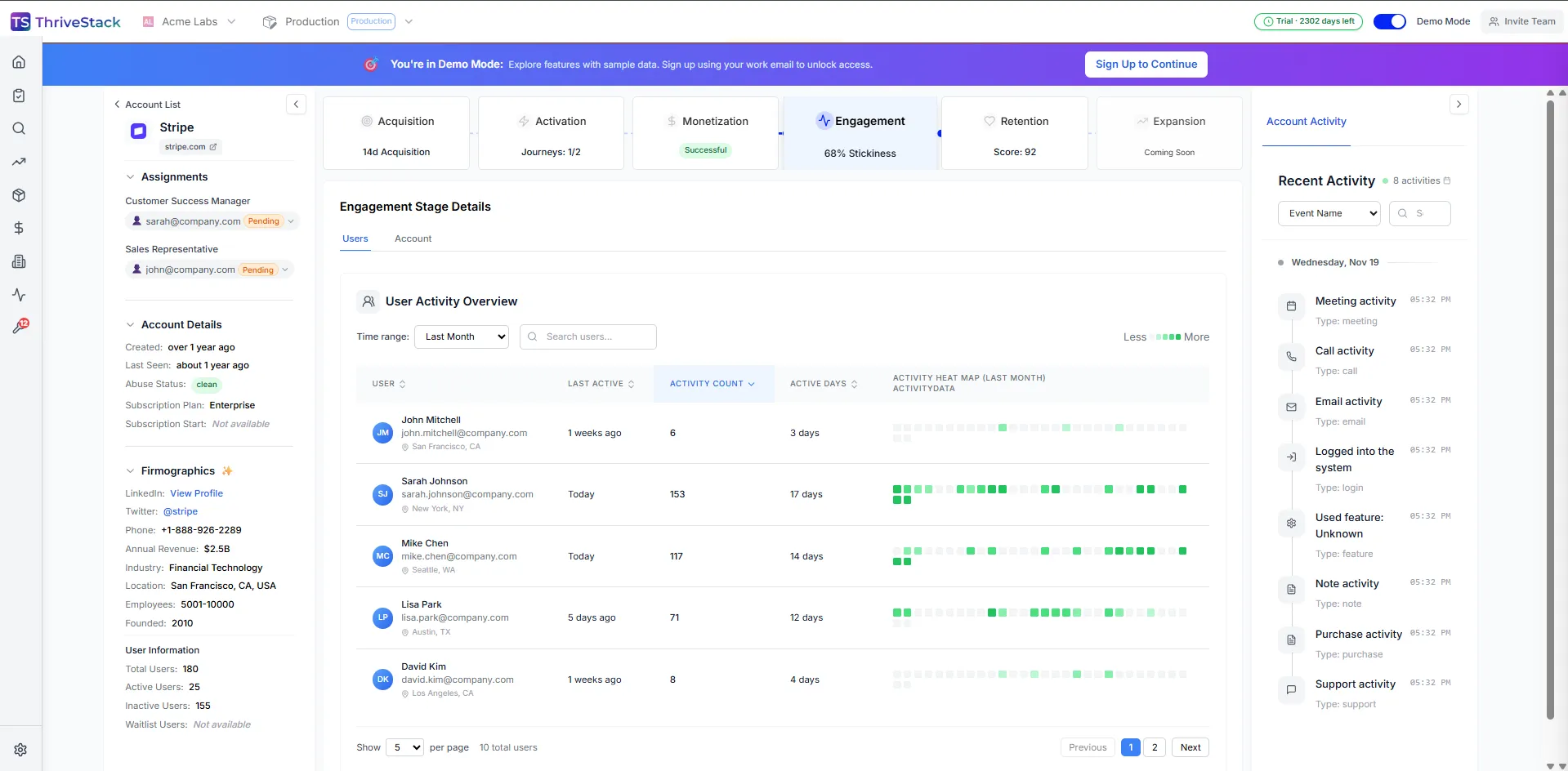
Task: Edit the stripe.com domain via pencil icon
Action: click(213, 147)
